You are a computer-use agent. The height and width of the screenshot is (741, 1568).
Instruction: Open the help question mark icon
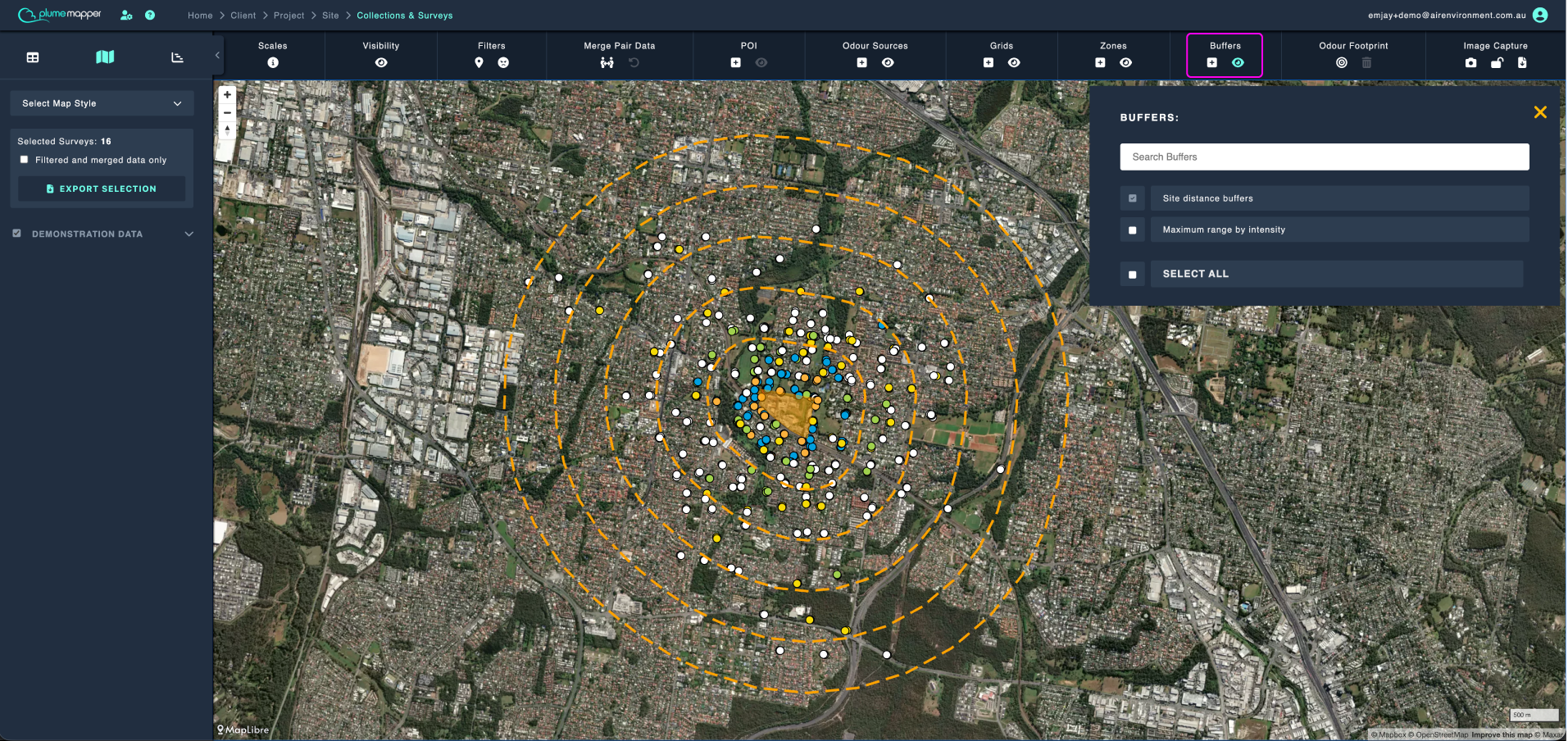pyautogui.click(x=150, y=15)
